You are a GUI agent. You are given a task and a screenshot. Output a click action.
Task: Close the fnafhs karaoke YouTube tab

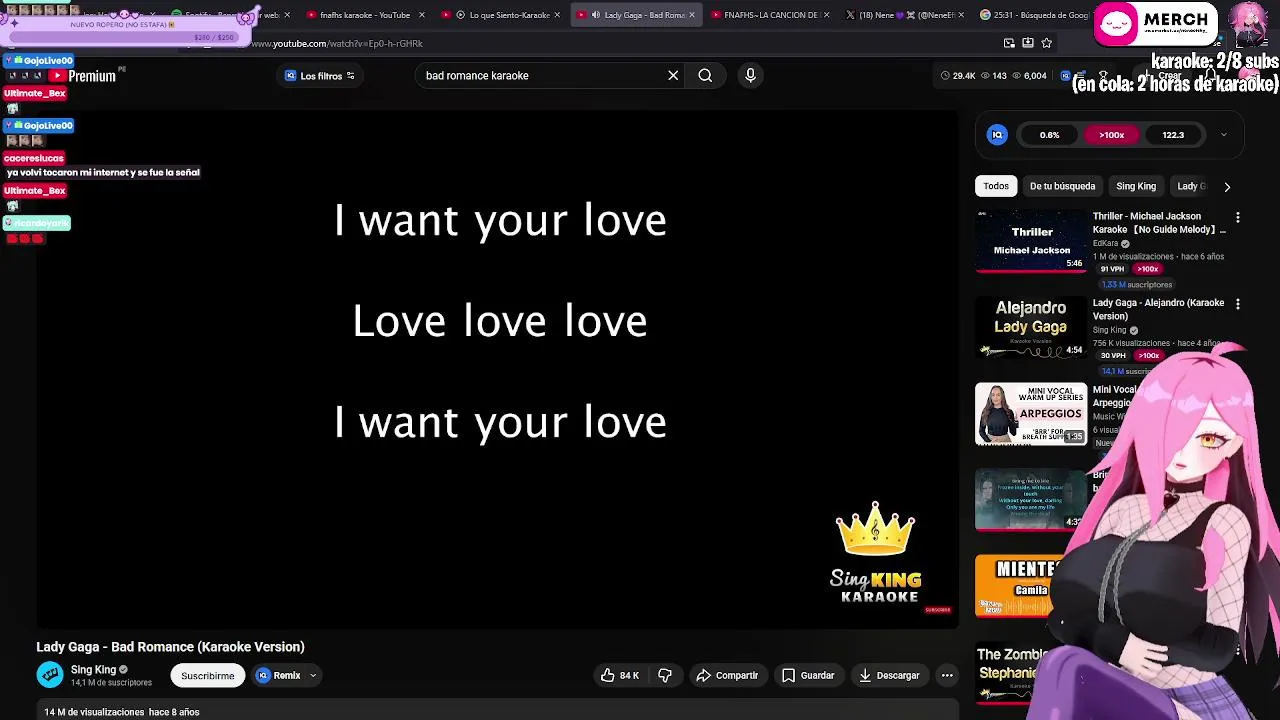(421, 15)
